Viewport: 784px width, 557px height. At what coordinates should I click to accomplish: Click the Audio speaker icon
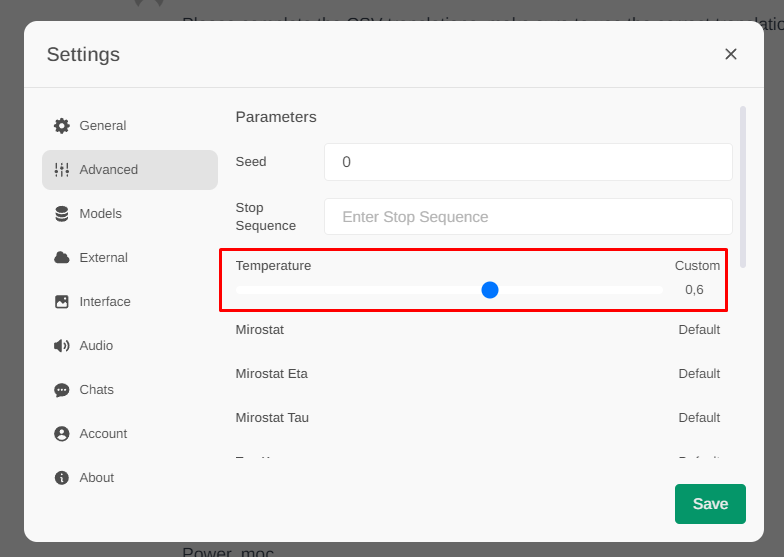coord(62,346)
